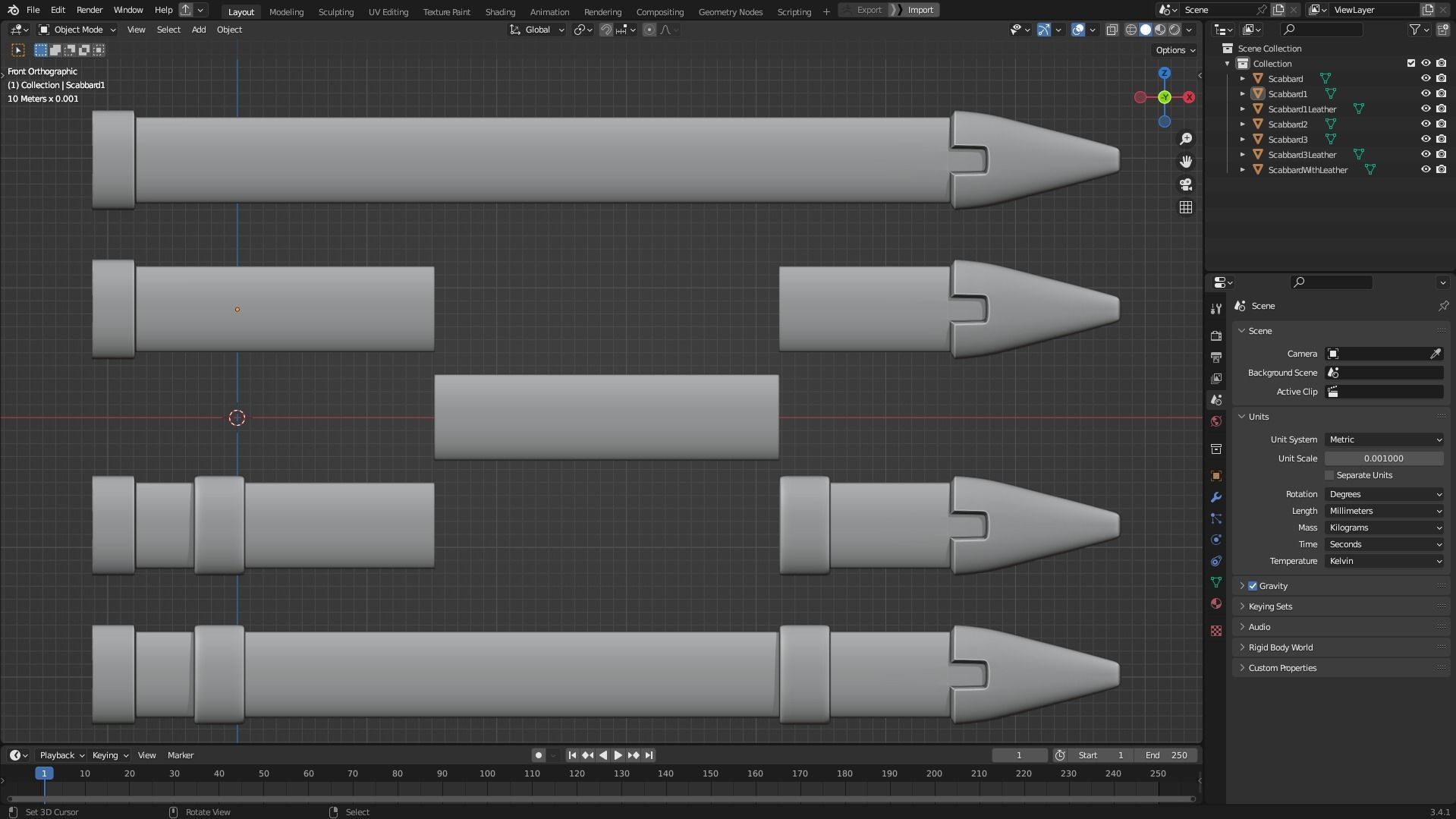Uncheck the Gravity checkbox
1456x819 pixels.
tap(1252, 586)
